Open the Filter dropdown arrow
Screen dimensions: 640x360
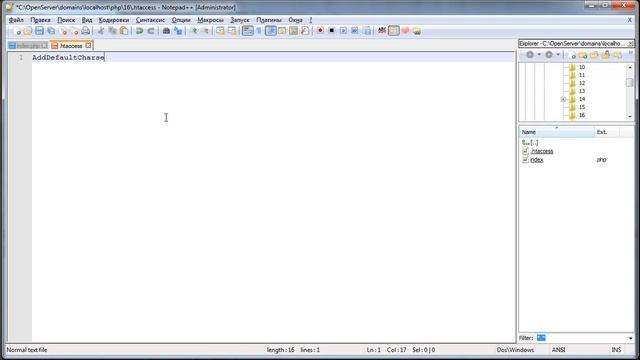631,338
